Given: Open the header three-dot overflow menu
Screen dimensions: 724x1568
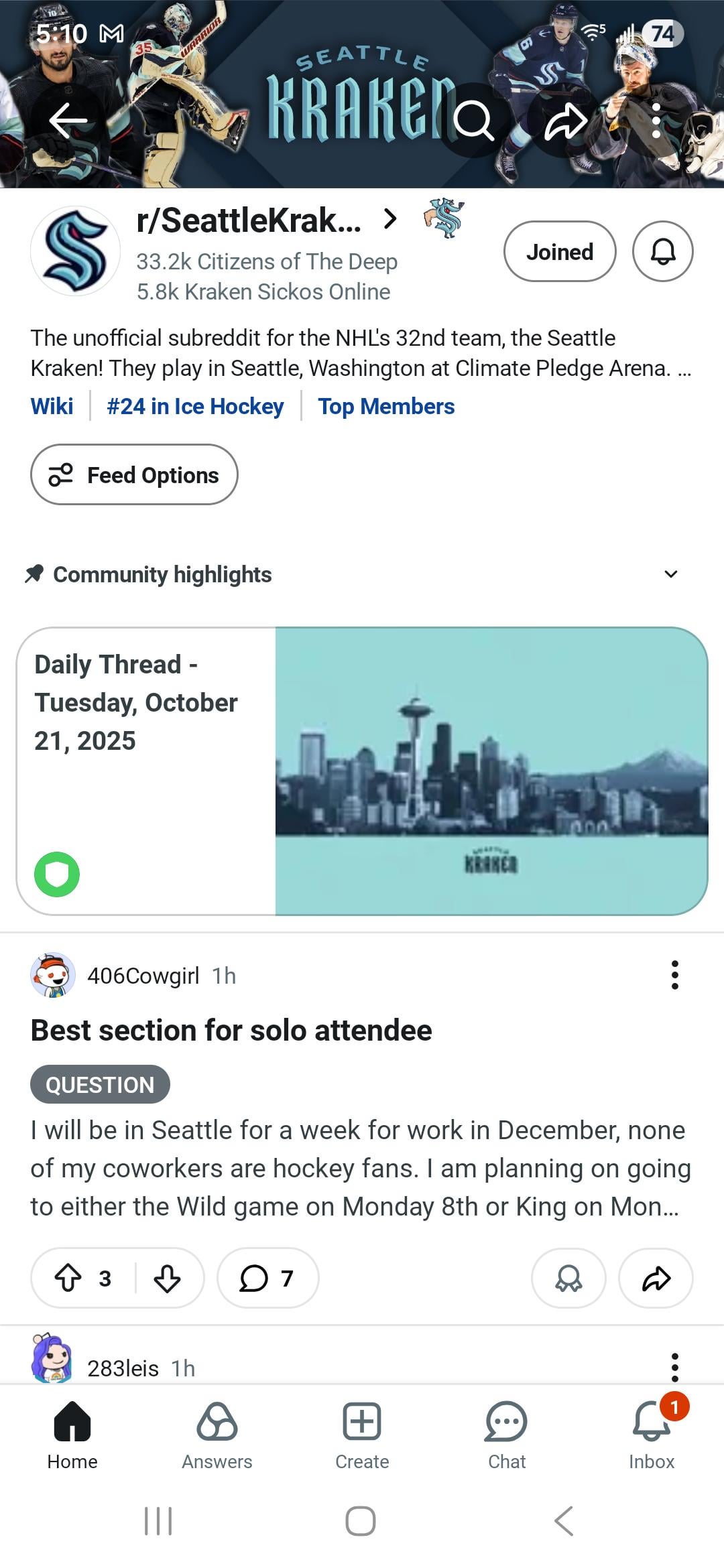Looking at the screenshot, I should tap(656, 121).
